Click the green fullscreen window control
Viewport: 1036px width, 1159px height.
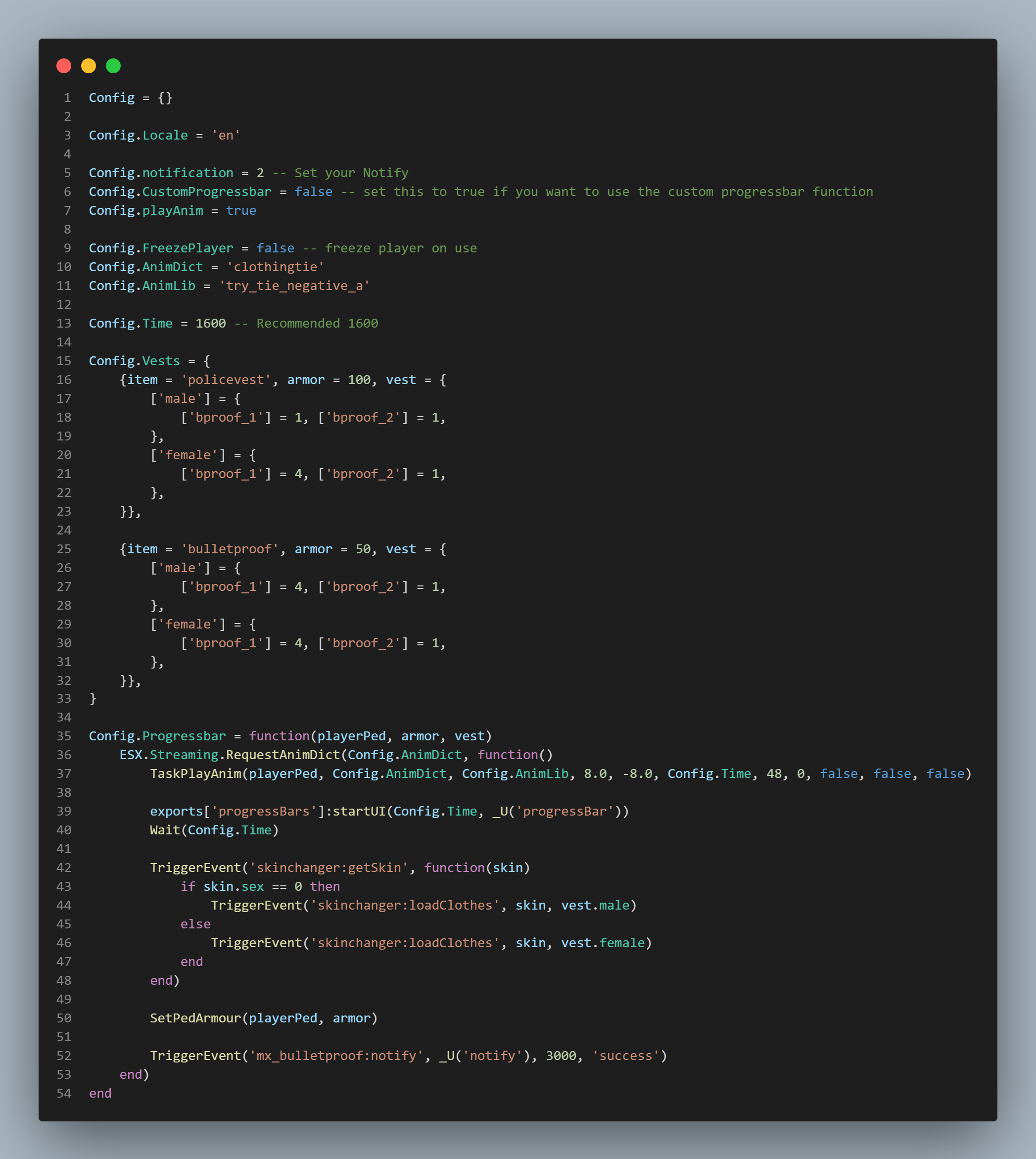(x=113, y=66)
